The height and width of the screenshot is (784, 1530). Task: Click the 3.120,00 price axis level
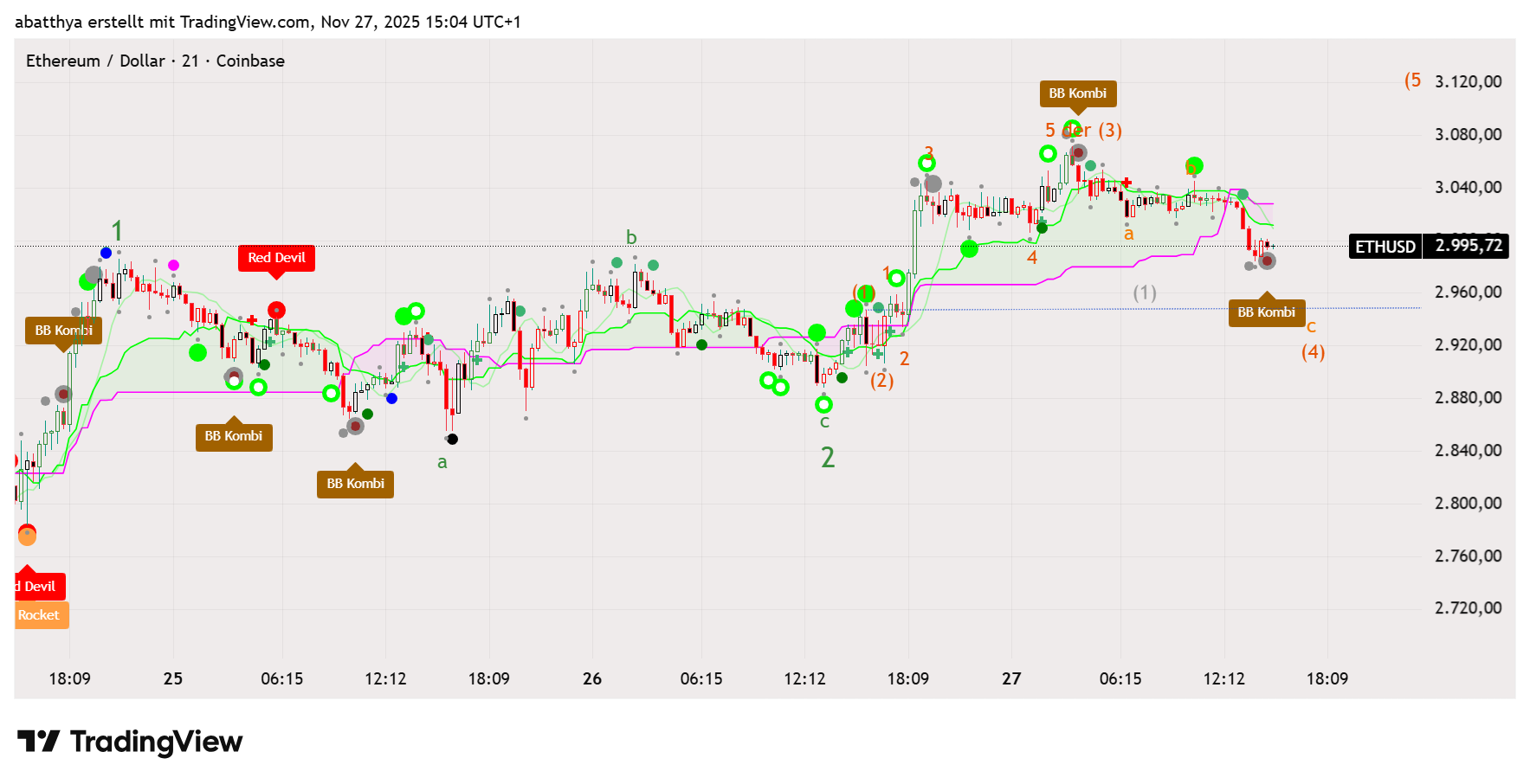pos(1468,81)
